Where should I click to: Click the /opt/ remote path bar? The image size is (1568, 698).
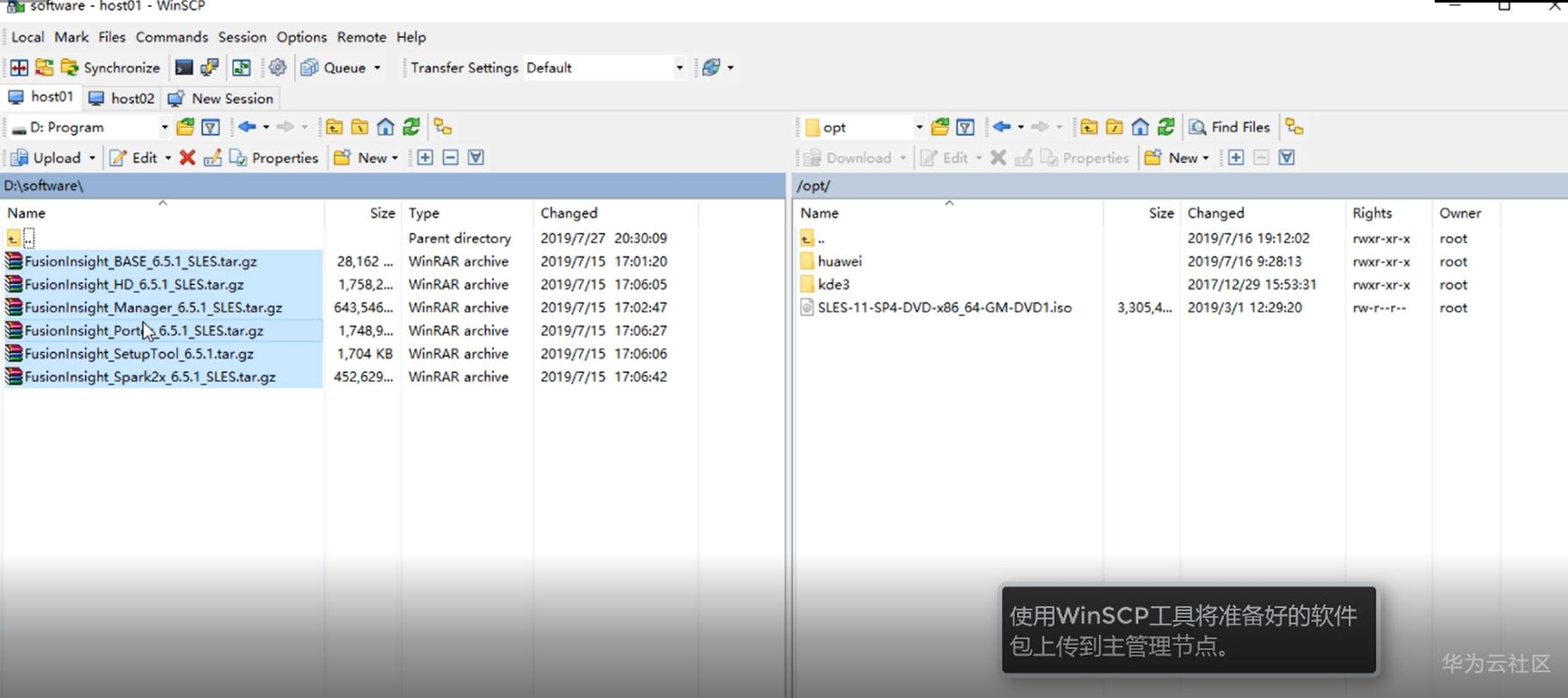(x=1180, y=185)
